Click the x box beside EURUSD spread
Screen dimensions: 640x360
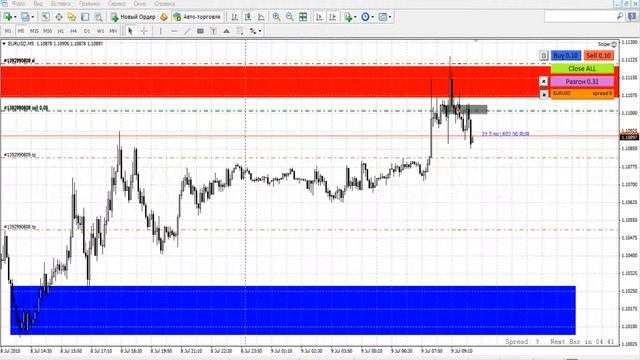pos(543,94)
